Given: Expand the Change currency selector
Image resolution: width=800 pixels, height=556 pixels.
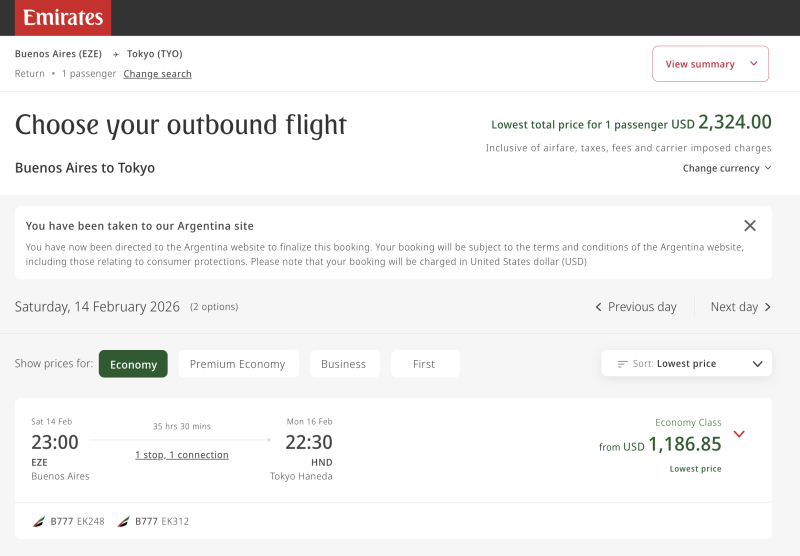Looking at the screenshot, I should pyautogui.click(x=727, y=168).
